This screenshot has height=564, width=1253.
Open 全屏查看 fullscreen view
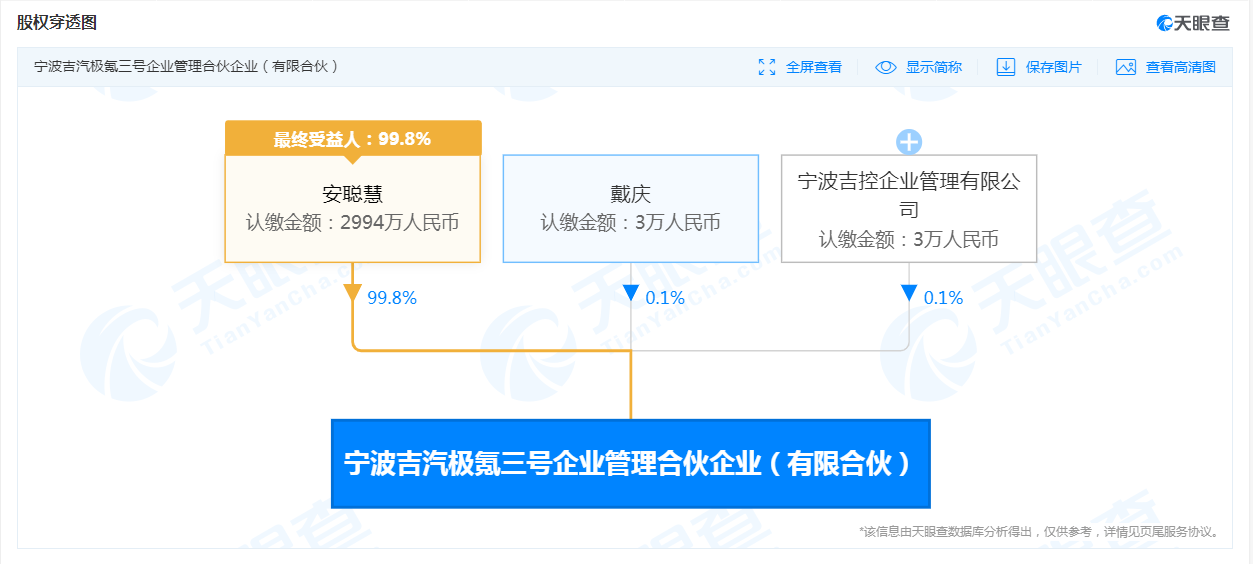(813, 67)
